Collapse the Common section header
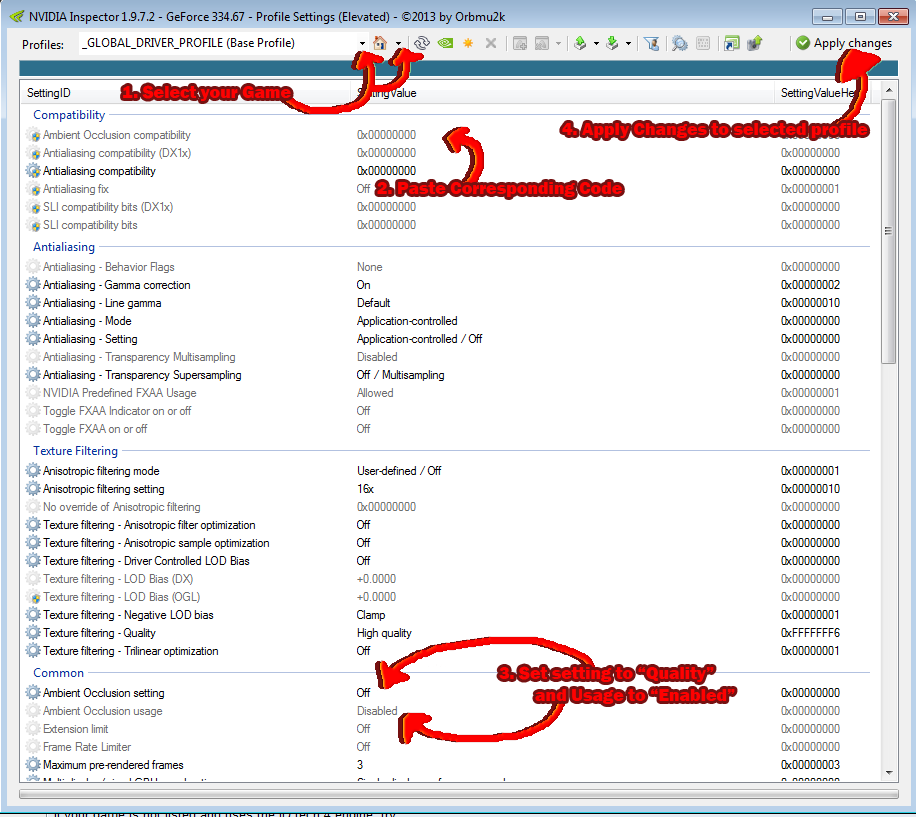Screen dimensions: 916x817 (x=58, y=673)
